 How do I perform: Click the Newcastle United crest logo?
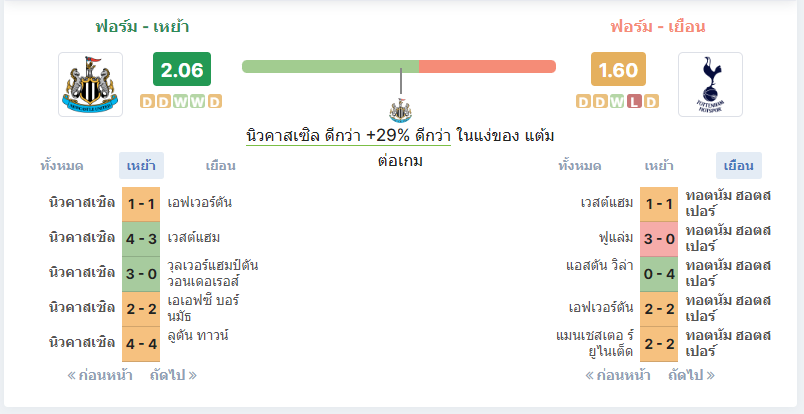click(x=90, y=85)
